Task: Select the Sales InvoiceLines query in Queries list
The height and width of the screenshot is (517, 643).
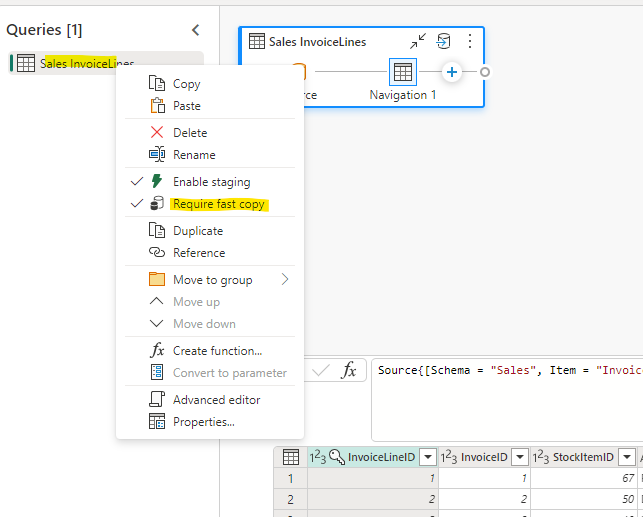Action: click(106, 63)
